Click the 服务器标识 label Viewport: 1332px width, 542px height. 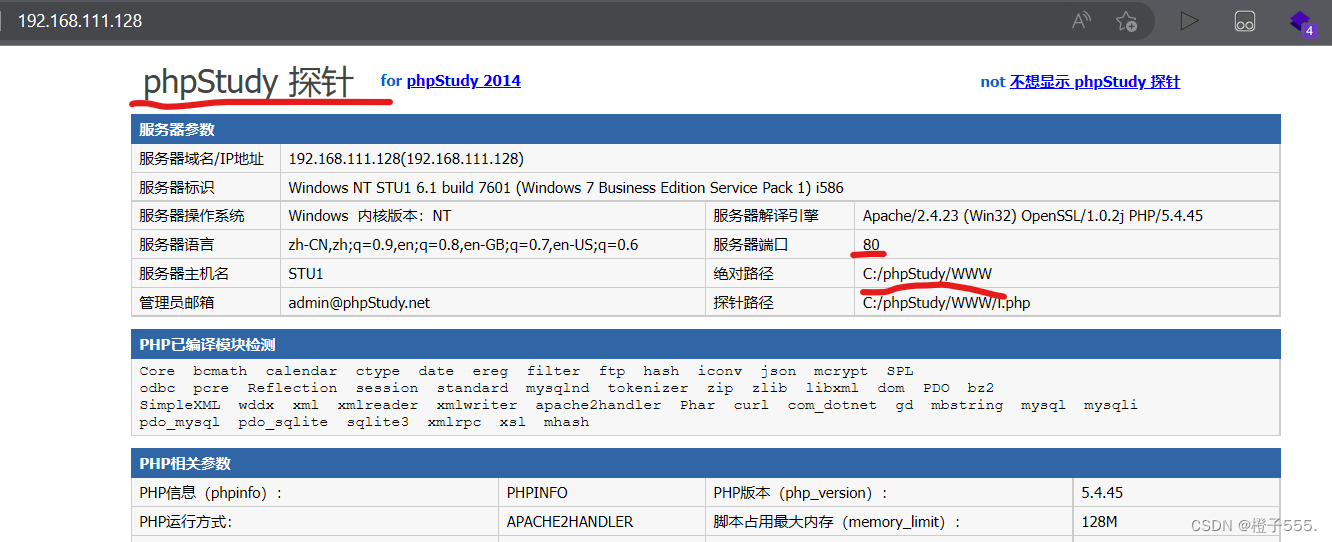click(176, 187)
